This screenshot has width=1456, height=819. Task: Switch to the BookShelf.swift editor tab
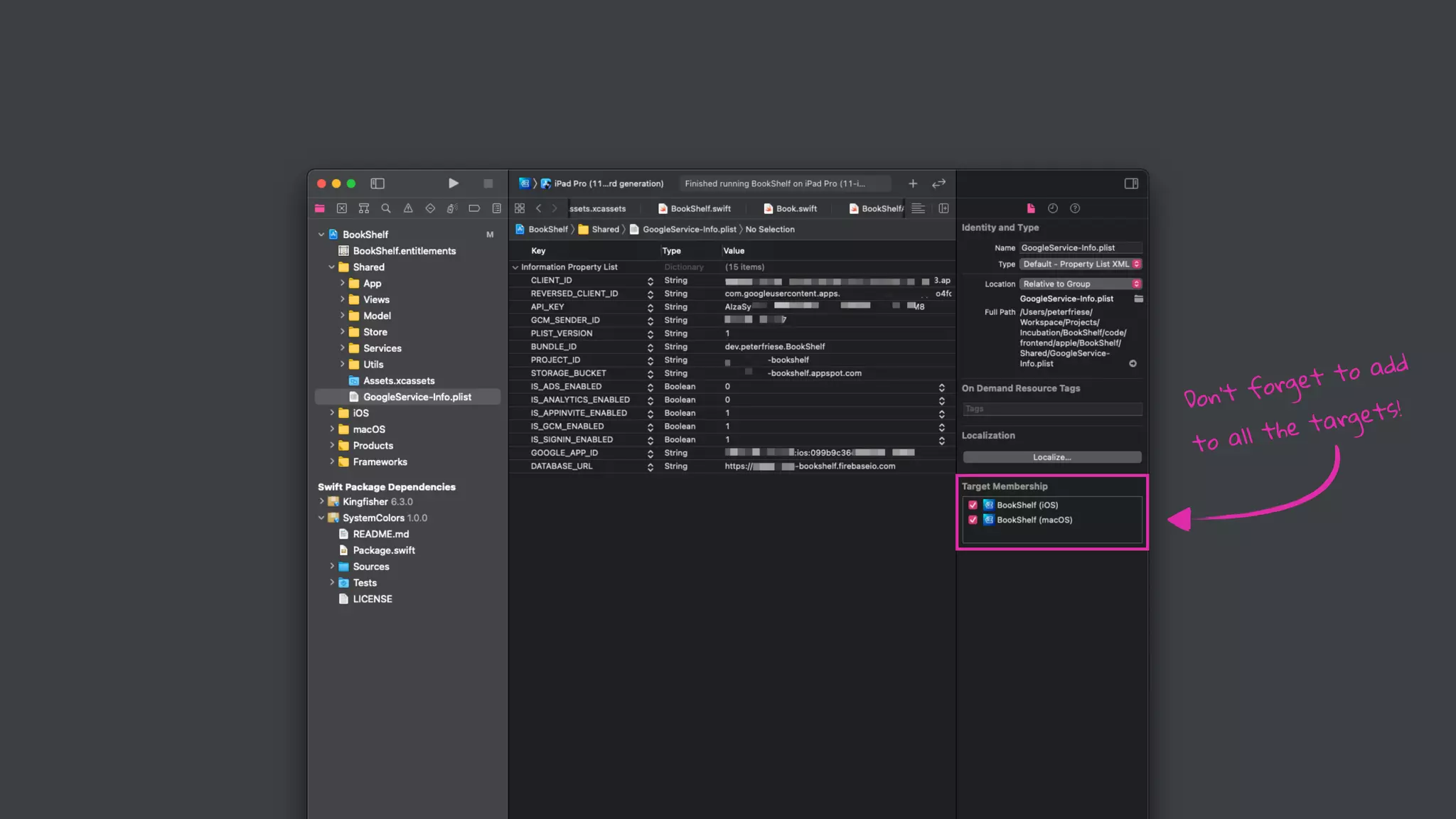[x=695, y=208]
